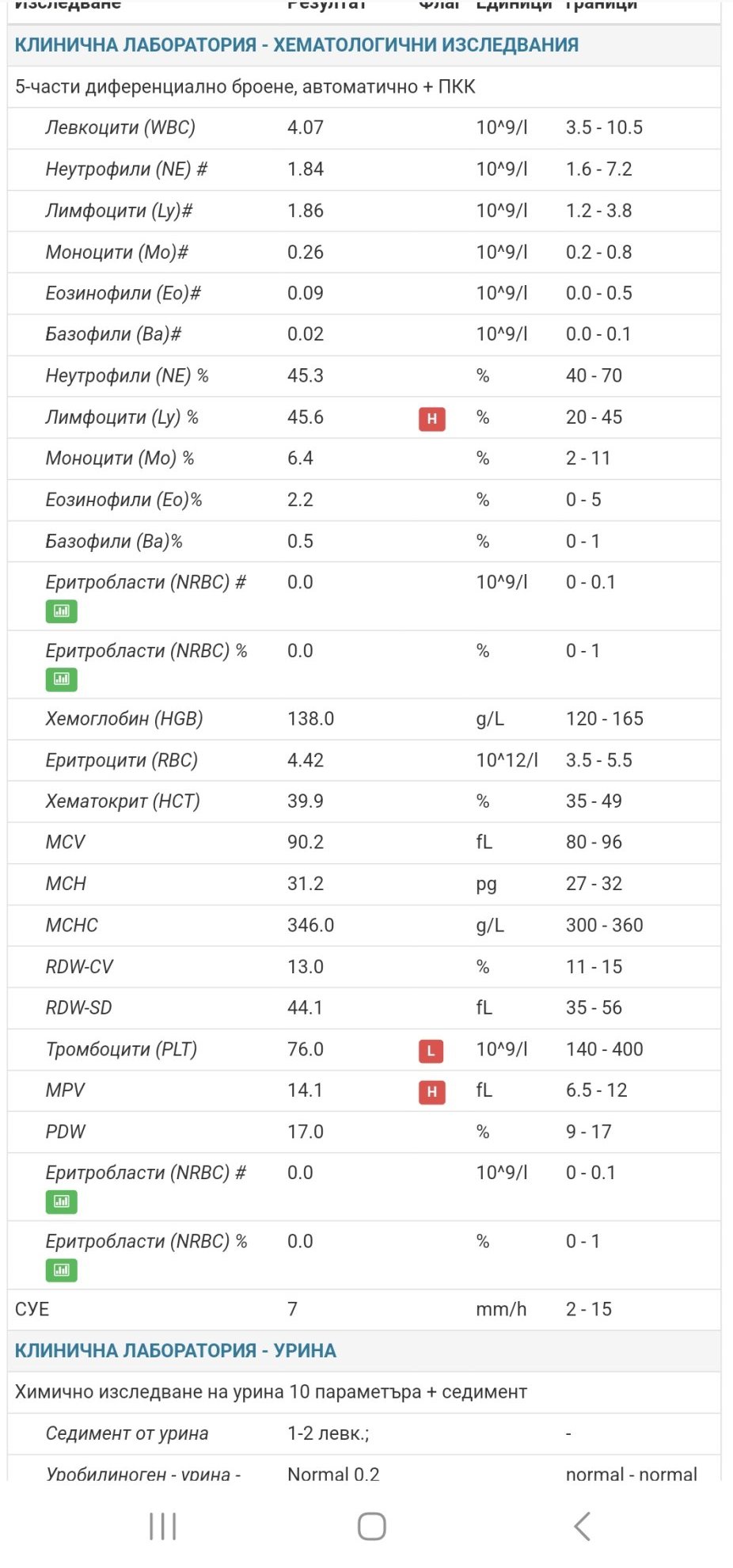This screenshot has width=733, height=1568.
Task: Tap the H flag on Лимфоцити (Ly) %
Action: 431,418
